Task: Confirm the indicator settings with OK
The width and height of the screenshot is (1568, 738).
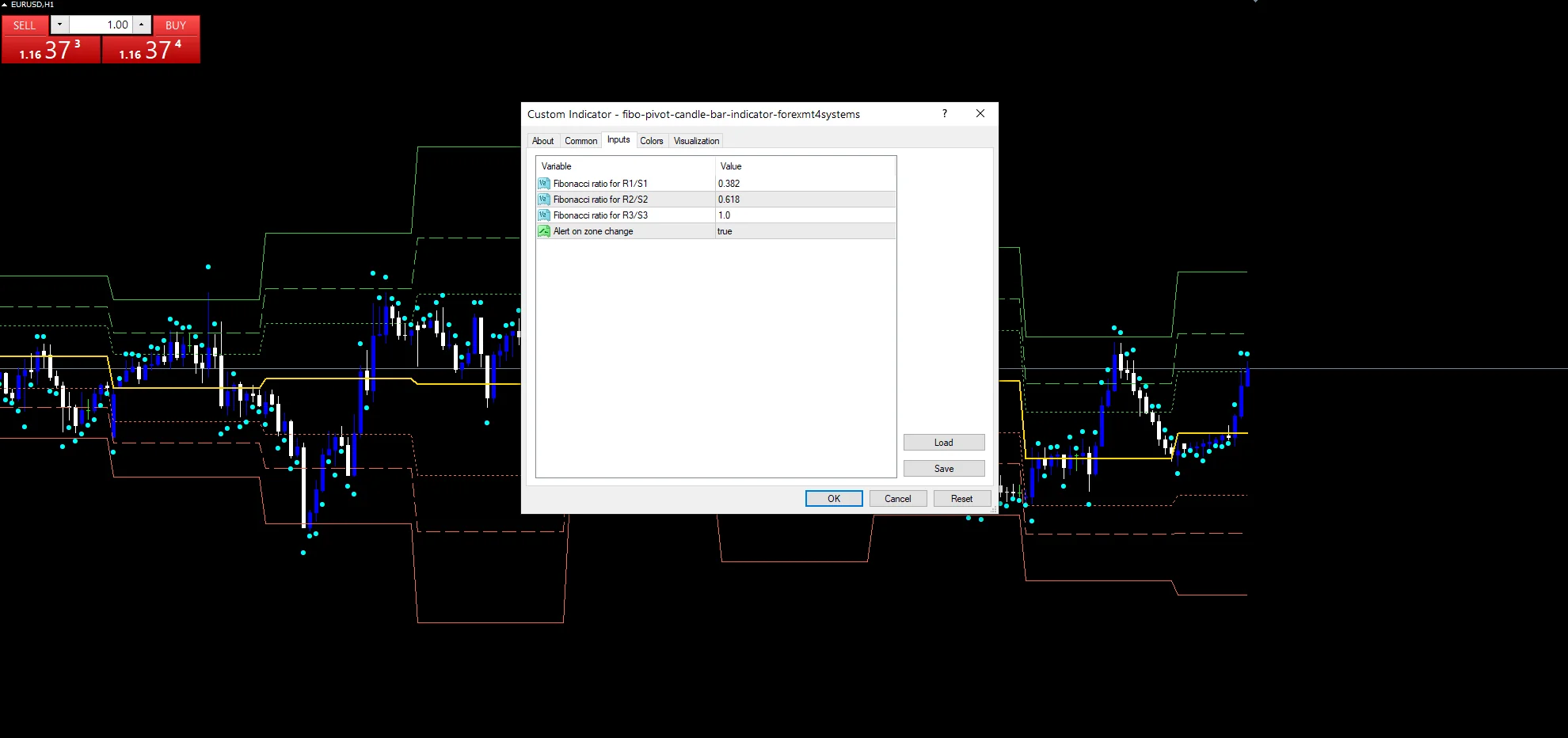Action: tap(834, 499)
